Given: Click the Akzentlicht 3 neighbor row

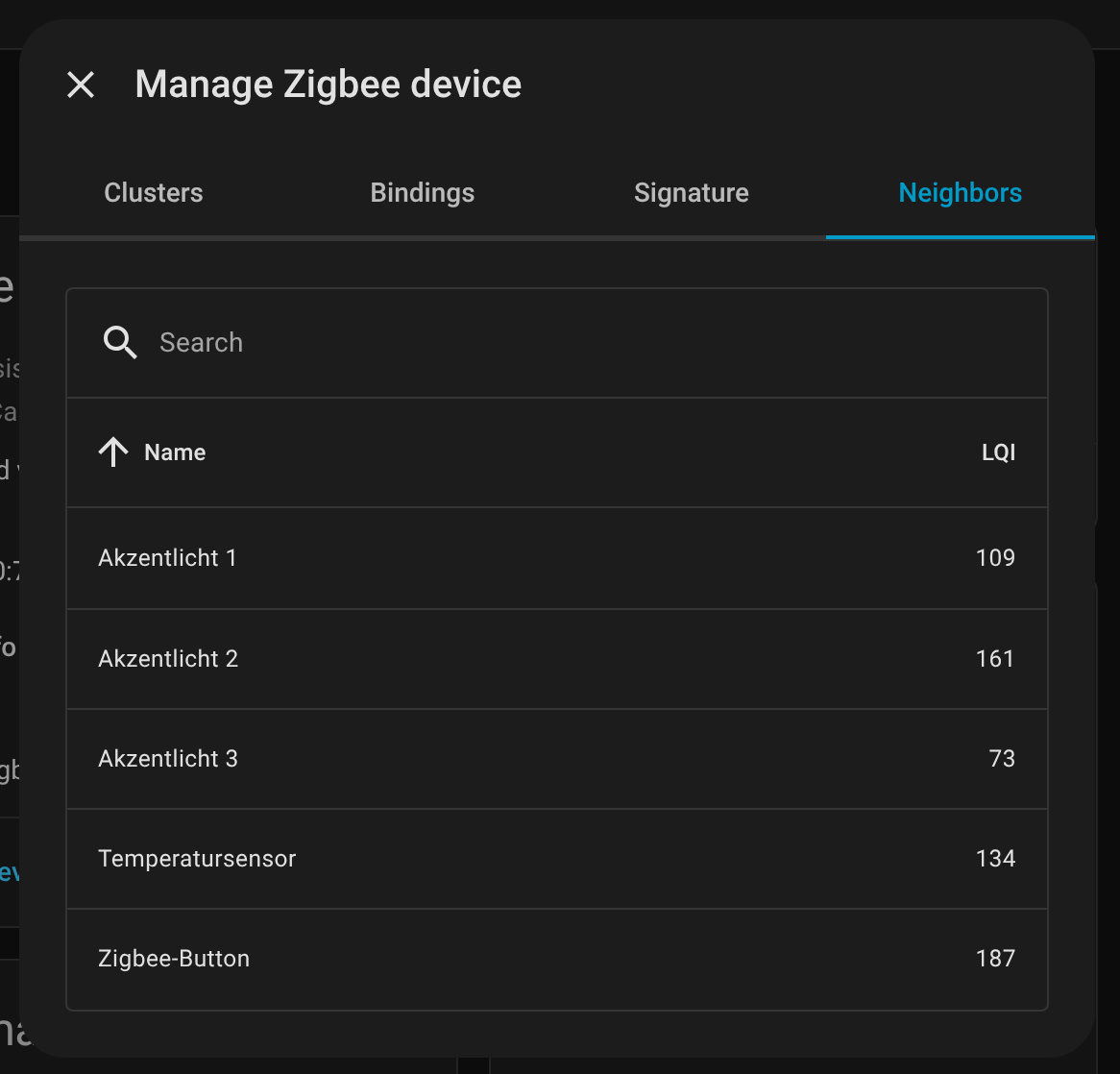Looking at the screenshot, I should click(x=168, y=759).
